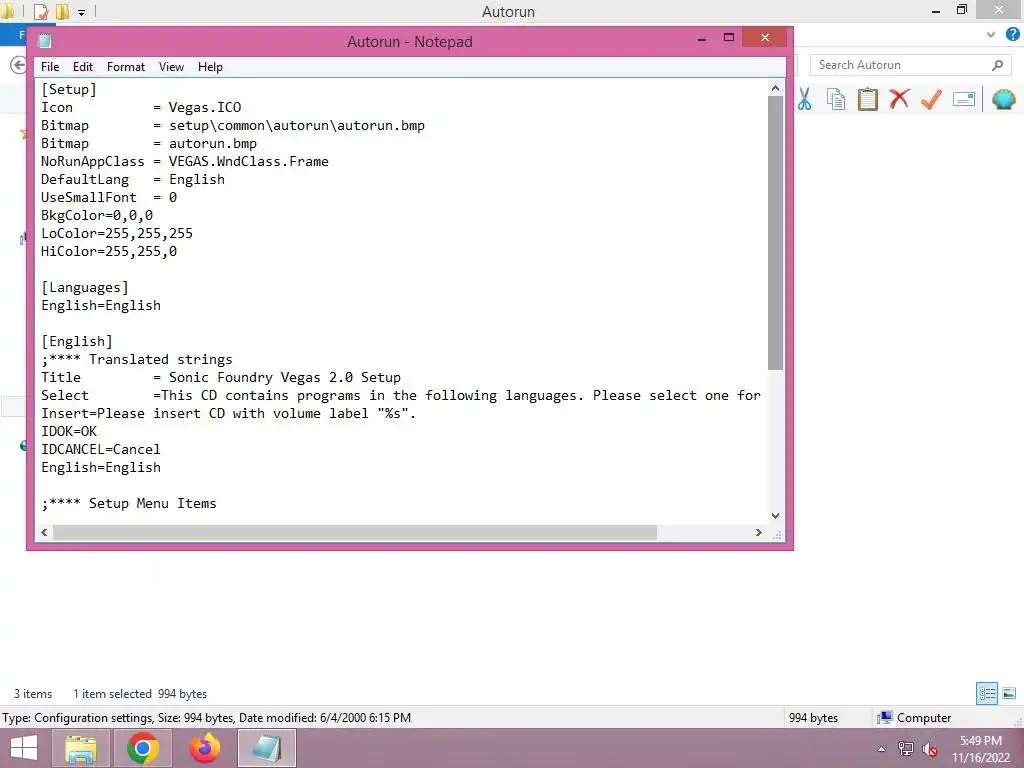This screenshot has width=1024, height=768.
Task: Click the Notepad horizontal scrollbar thumb
Action: tap(355, 532)
